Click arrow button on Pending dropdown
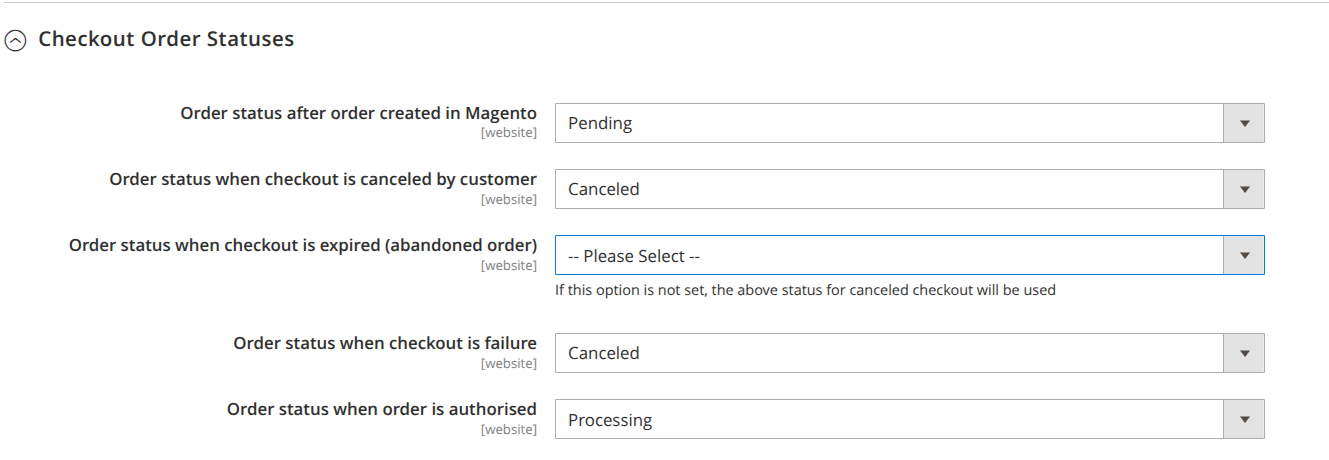1329x460 pixels. 1244,123
